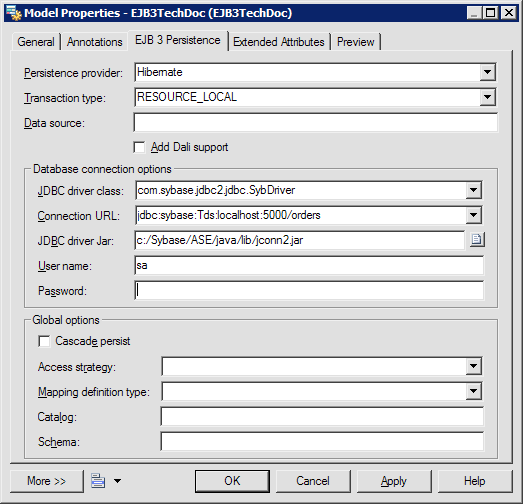Click the JDBC driver Jar browse file icon
Image resolution: width=523 pixels, height=504 pixels.
pos(477,240)
